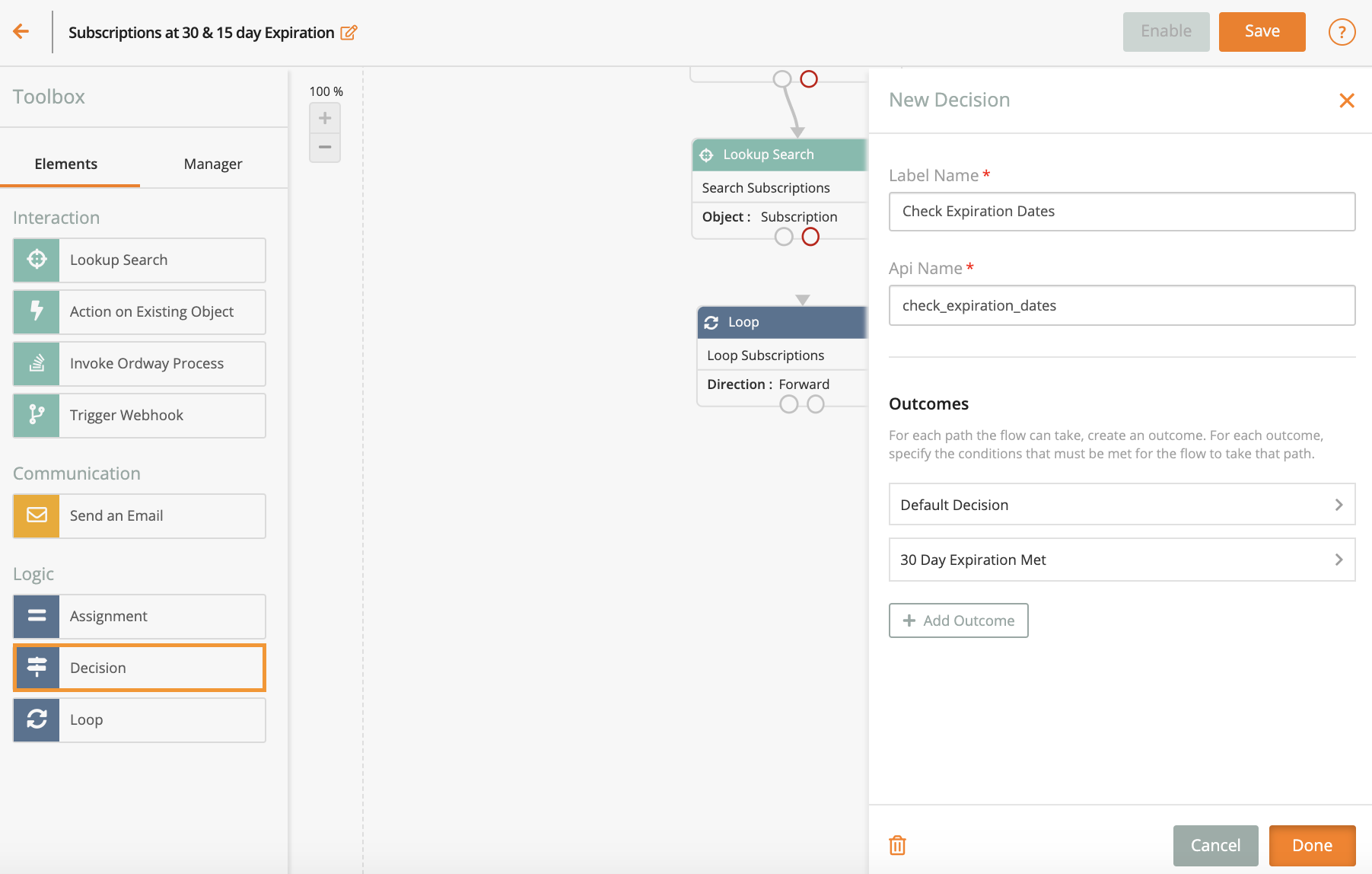This screenshot has height=874, width=1372.
Task: Click the Trigger Webhook branch icon
Action: point(37,415)
